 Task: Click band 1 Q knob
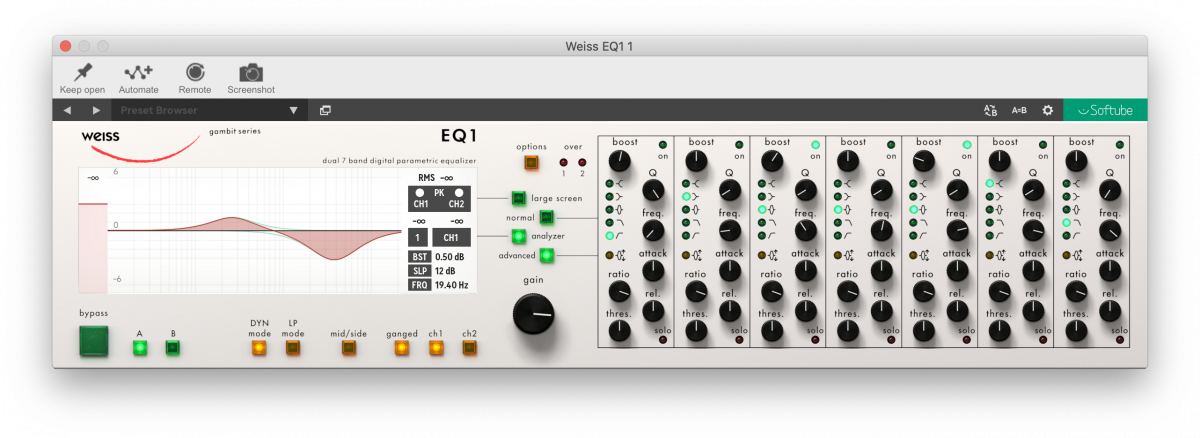click(654, 190)
